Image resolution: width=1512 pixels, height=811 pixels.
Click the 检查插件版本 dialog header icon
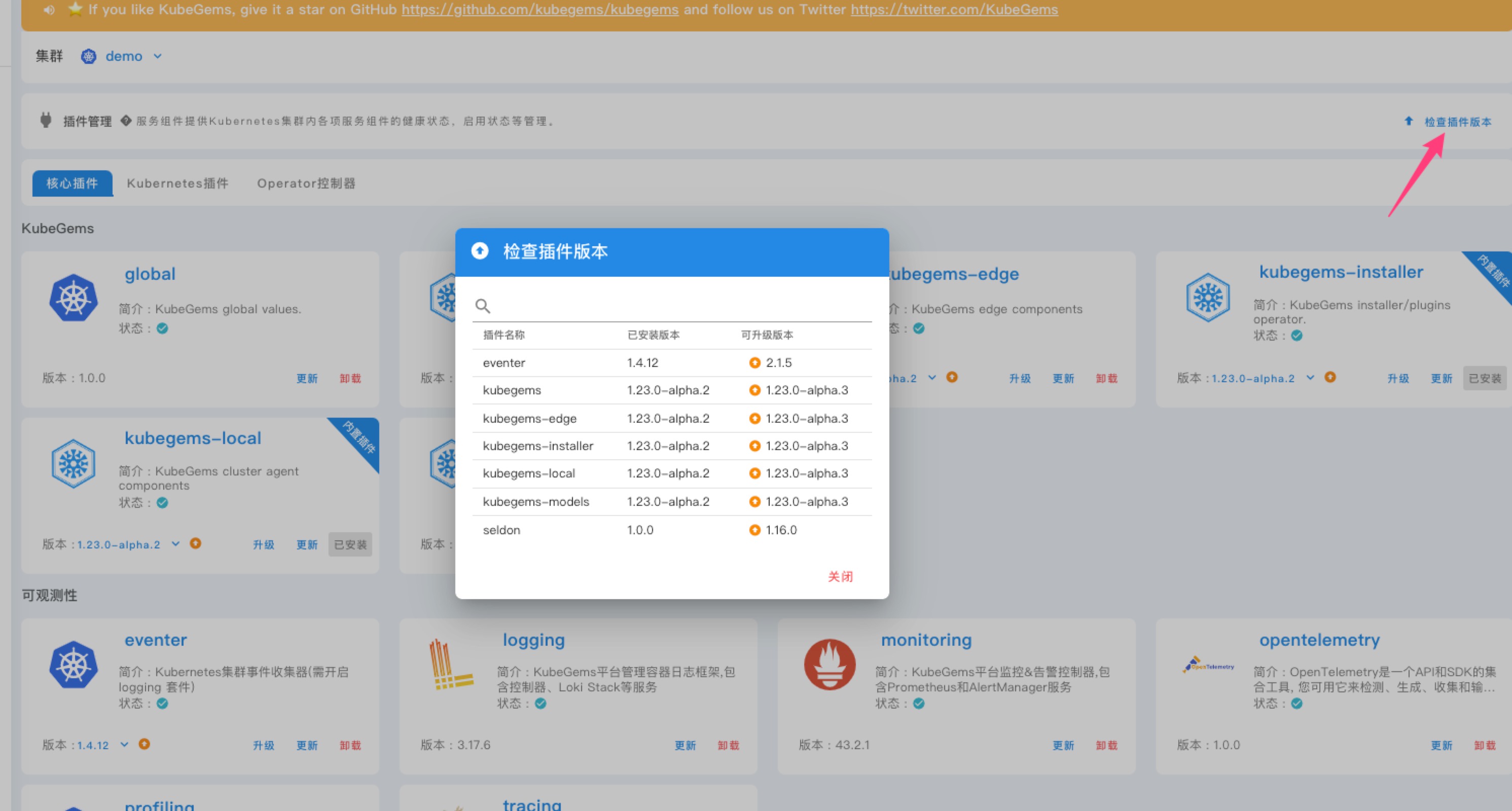[480, 251]
